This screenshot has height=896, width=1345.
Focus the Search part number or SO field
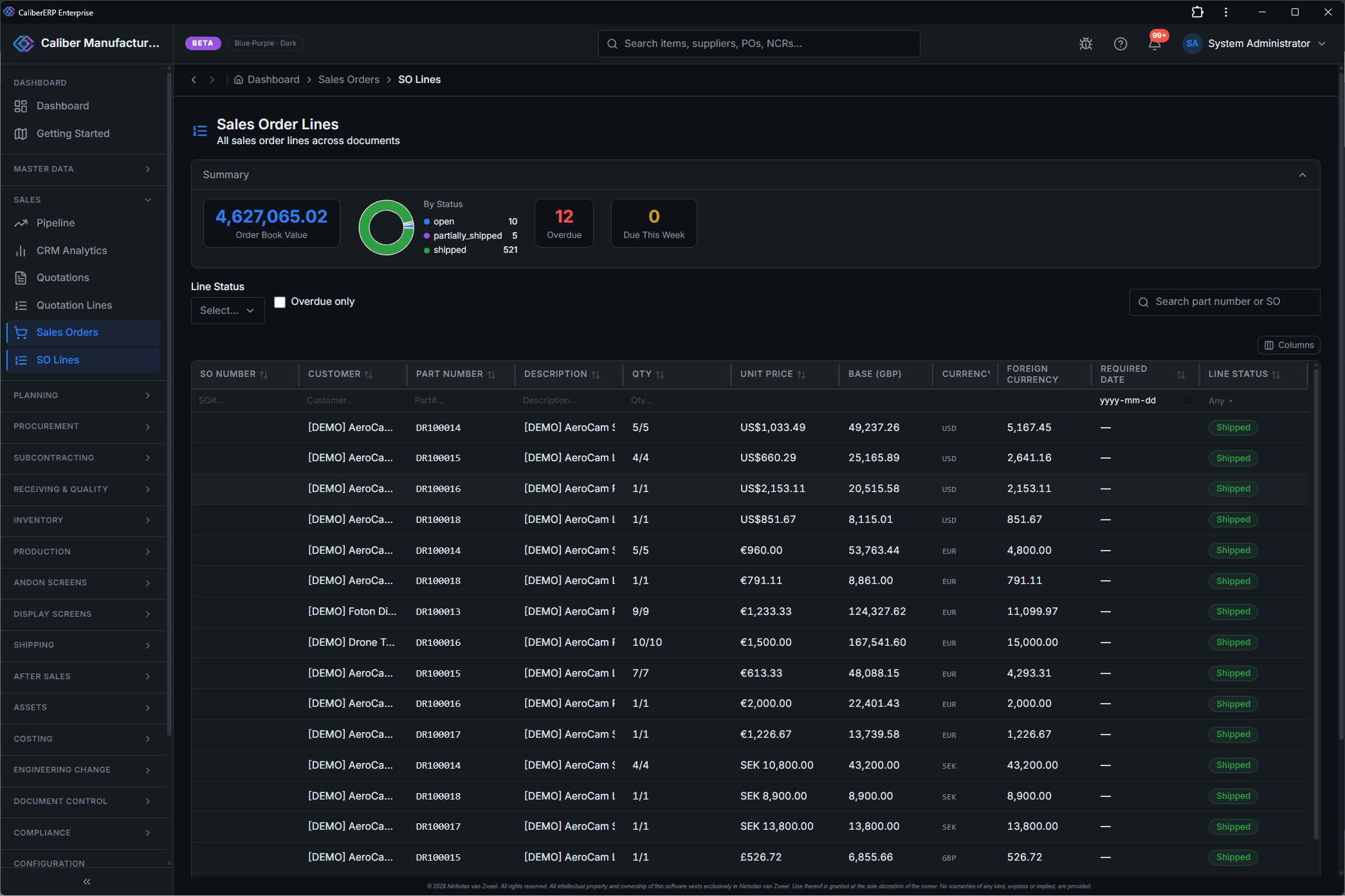1225,302
